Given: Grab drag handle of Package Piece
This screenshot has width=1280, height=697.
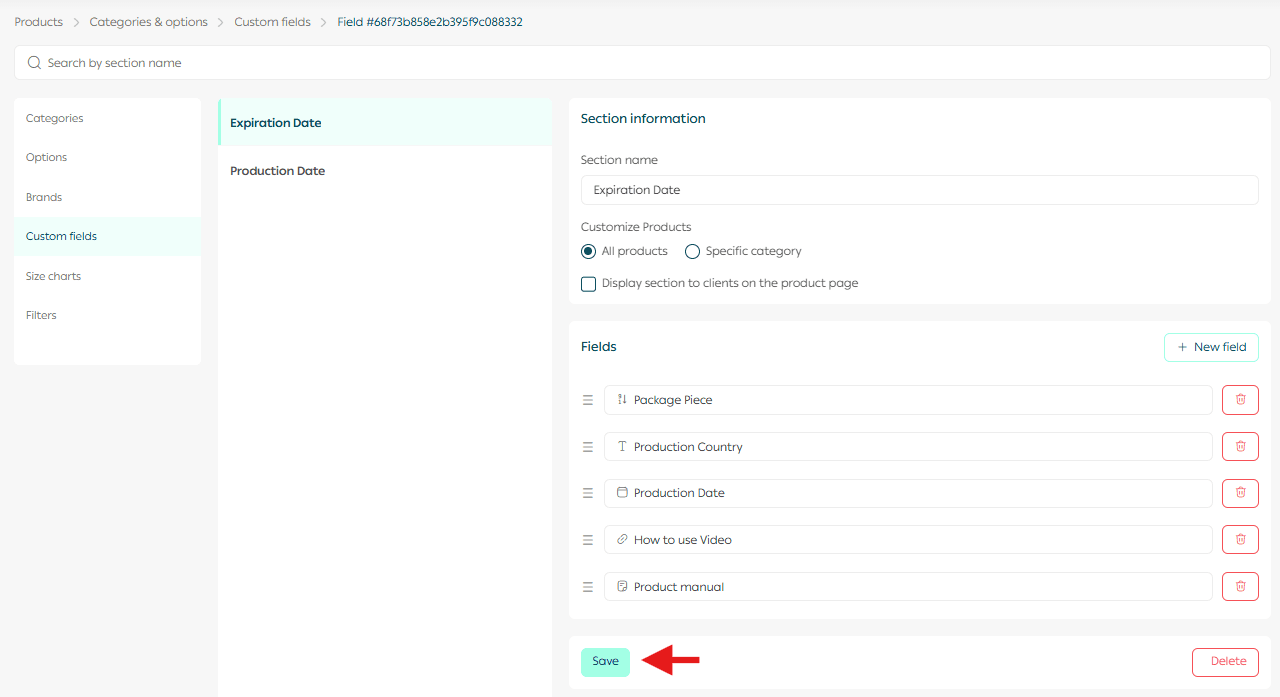Looking at the screenshot, I should coord(588,400).
